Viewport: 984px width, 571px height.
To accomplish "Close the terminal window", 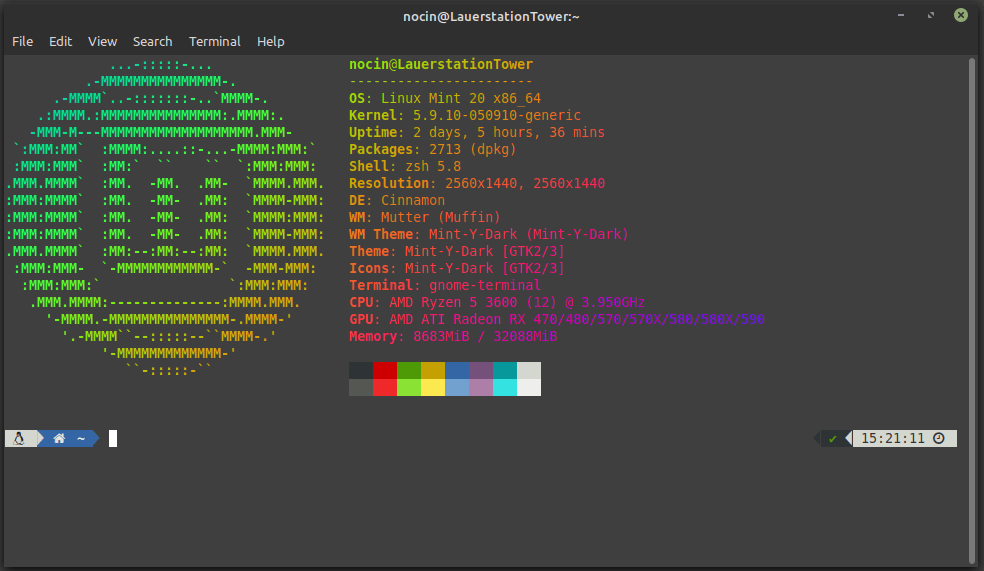I will pyautogui.click(x=961, y=15).
